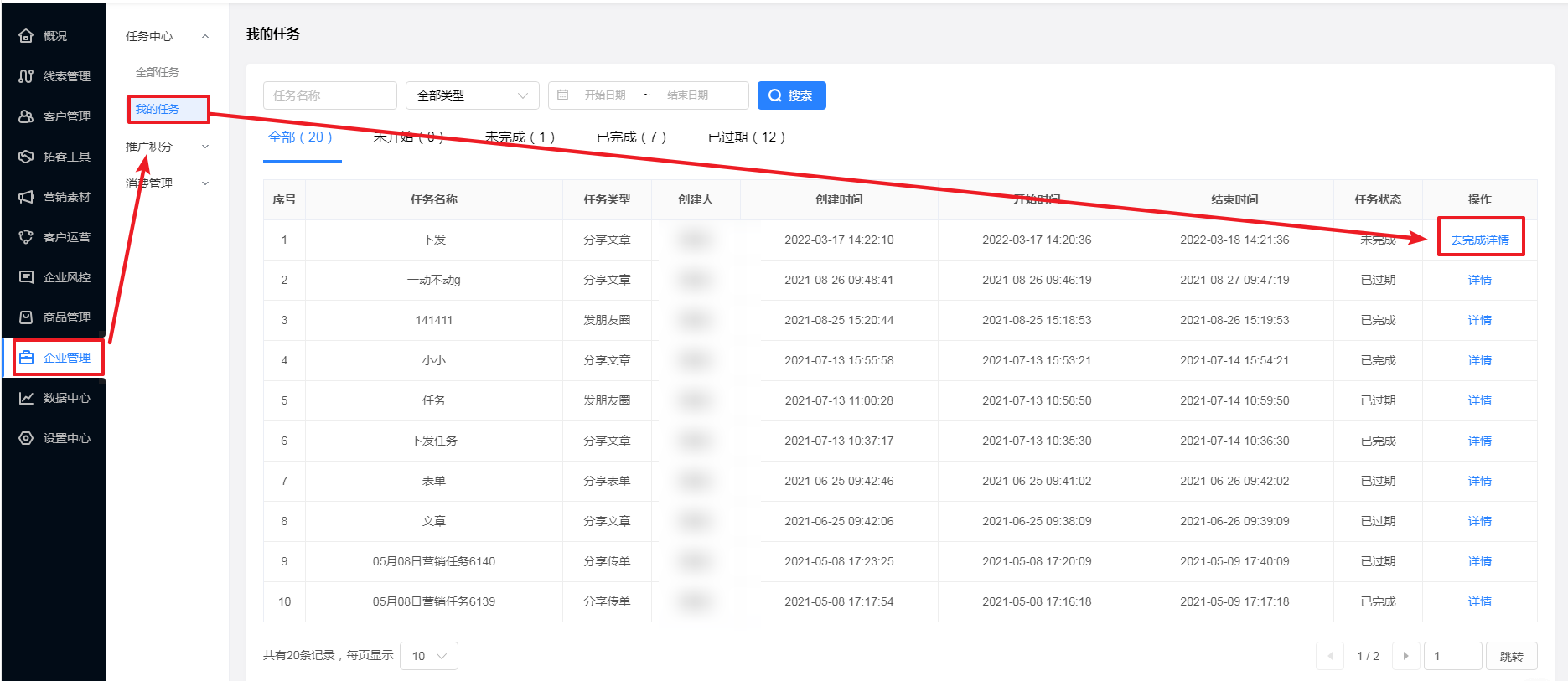Click creation time 2022-03-17 14:22:10
This screenshot has width=1568, height=681.
[839, 240]
